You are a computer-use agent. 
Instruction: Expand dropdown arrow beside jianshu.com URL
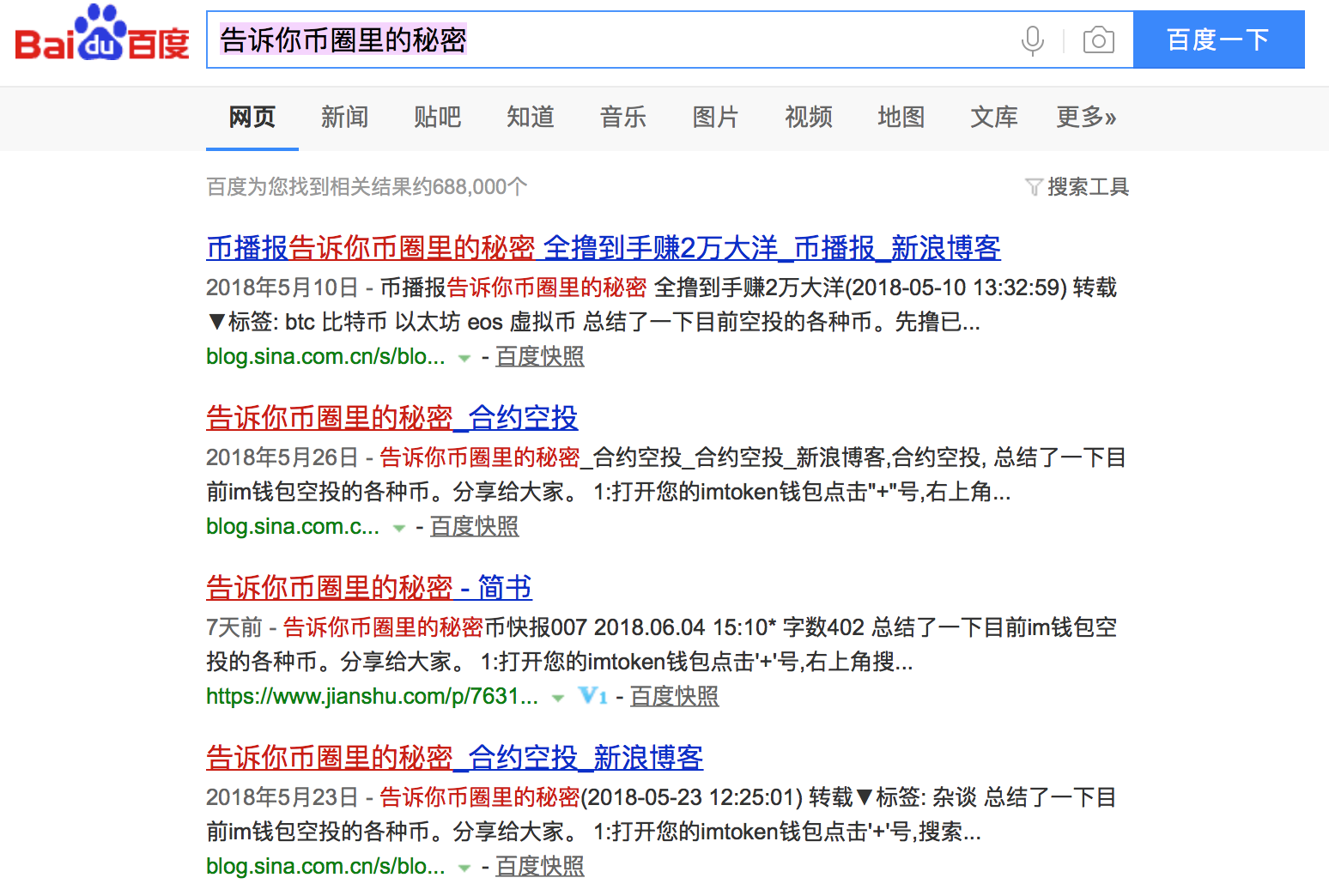pyautogui.click(x=558, y=698)
